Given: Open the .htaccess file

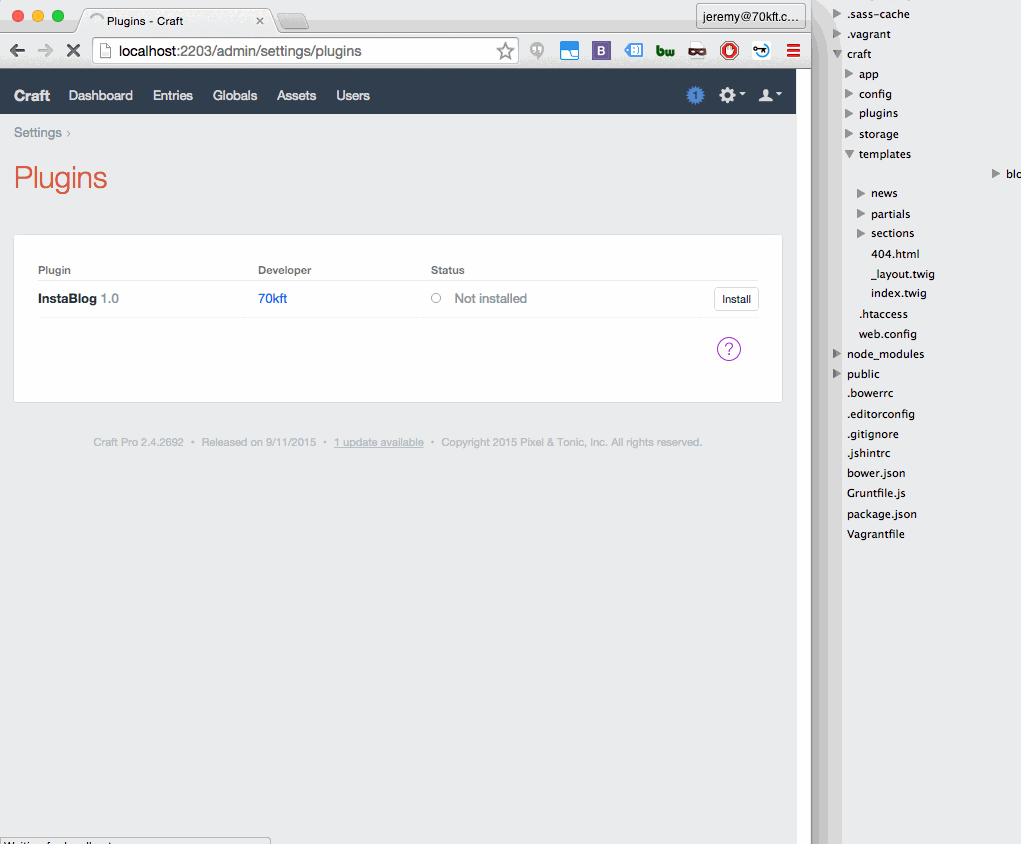Looking at the screenshot, I should point(883,314).
